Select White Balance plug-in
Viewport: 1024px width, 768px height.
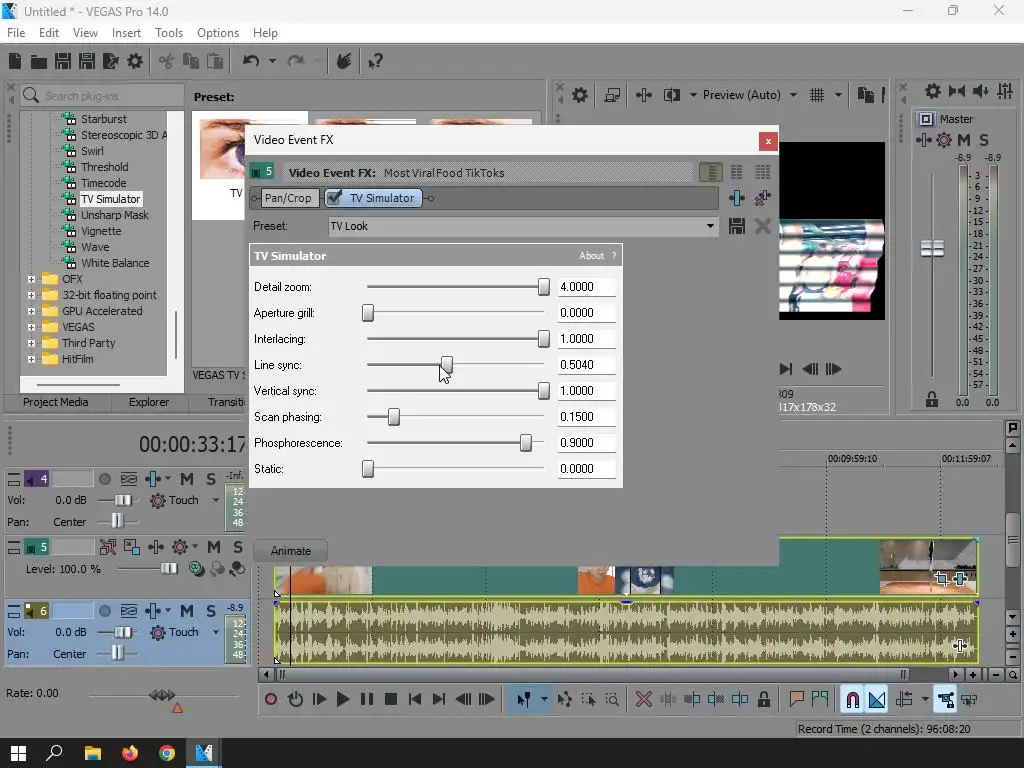[115, 263]
